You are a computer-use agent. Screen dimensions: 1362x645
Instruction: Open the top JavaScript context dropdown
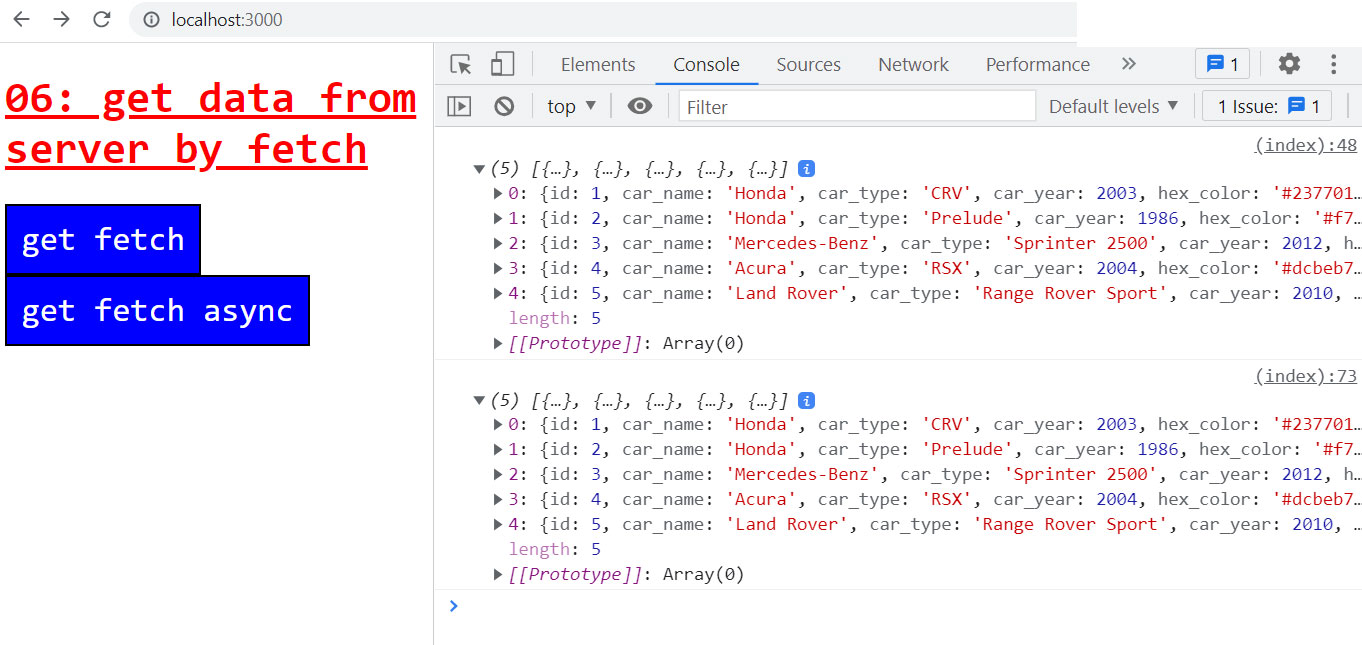(571, 106)
